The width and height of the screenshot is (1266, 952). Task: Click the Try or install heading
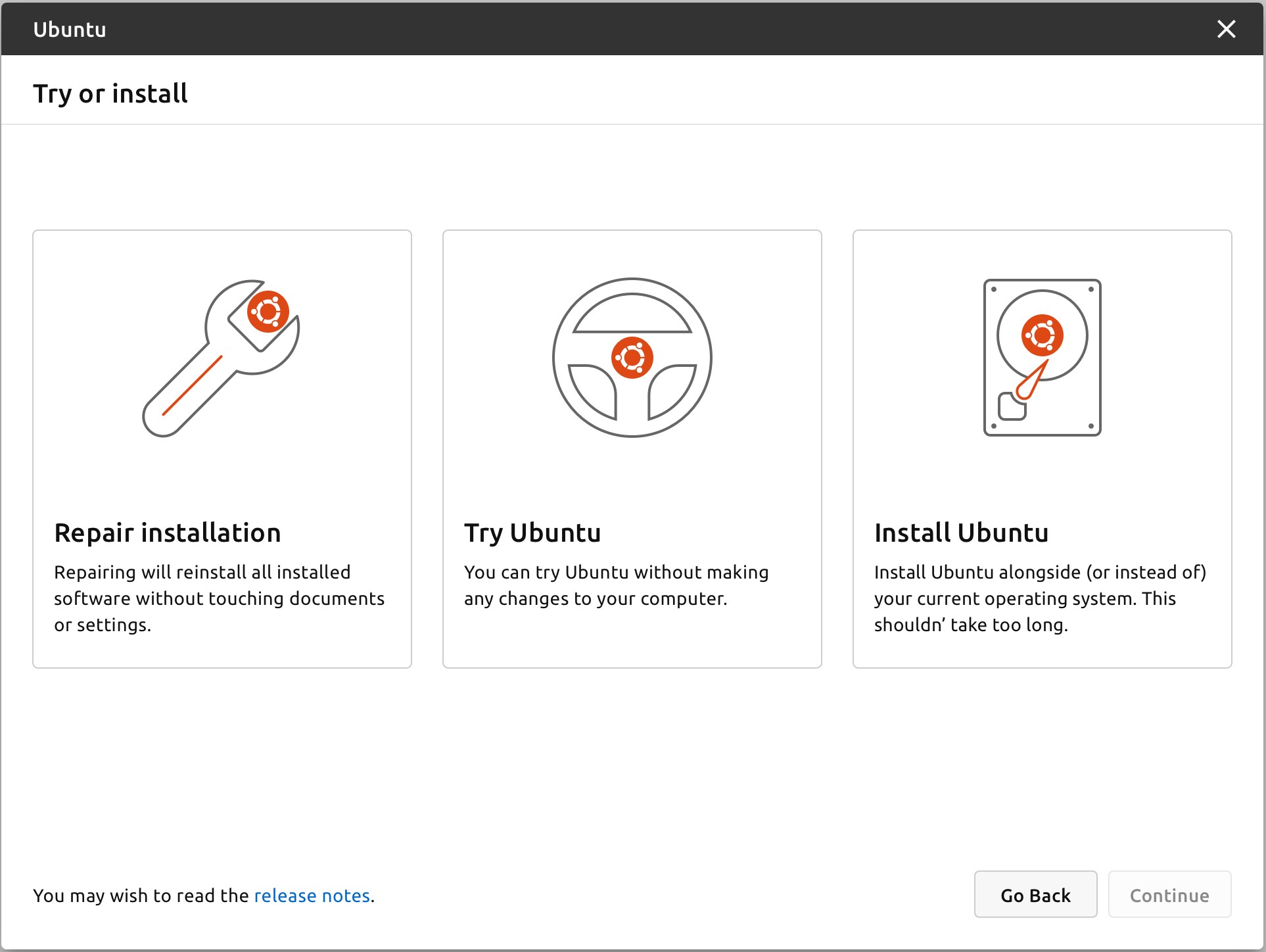coord(110,93)
